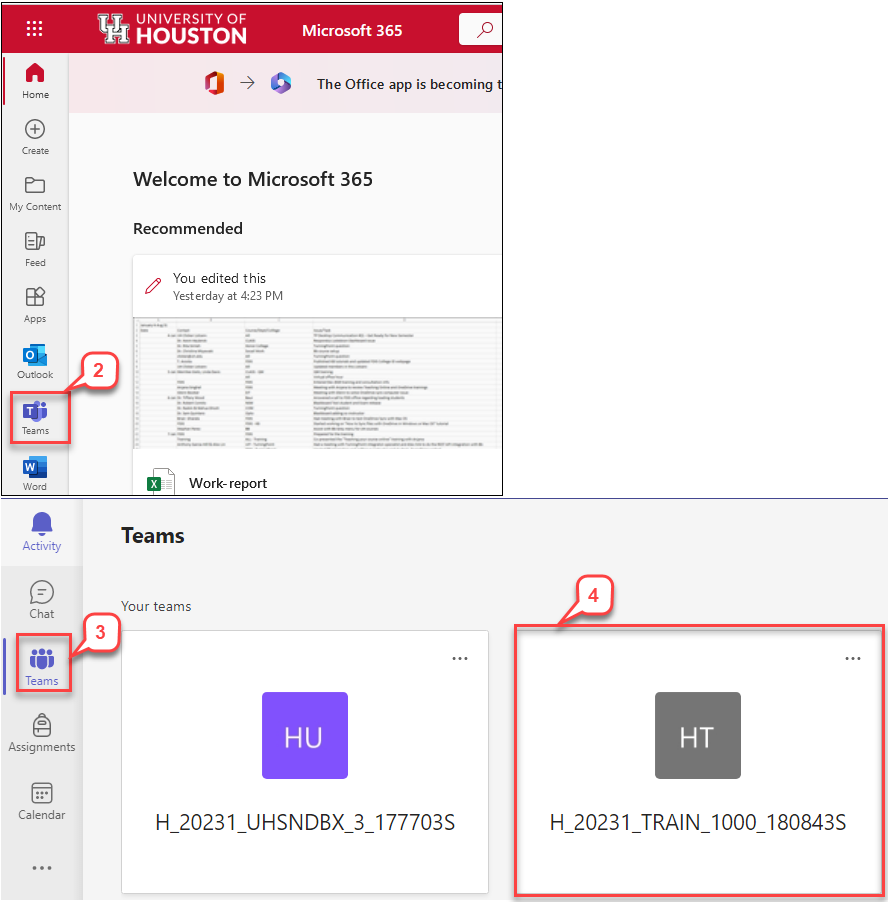Click the Microsoft 365 header title
This screenshot has width=888, height=902.
(352, 30)
